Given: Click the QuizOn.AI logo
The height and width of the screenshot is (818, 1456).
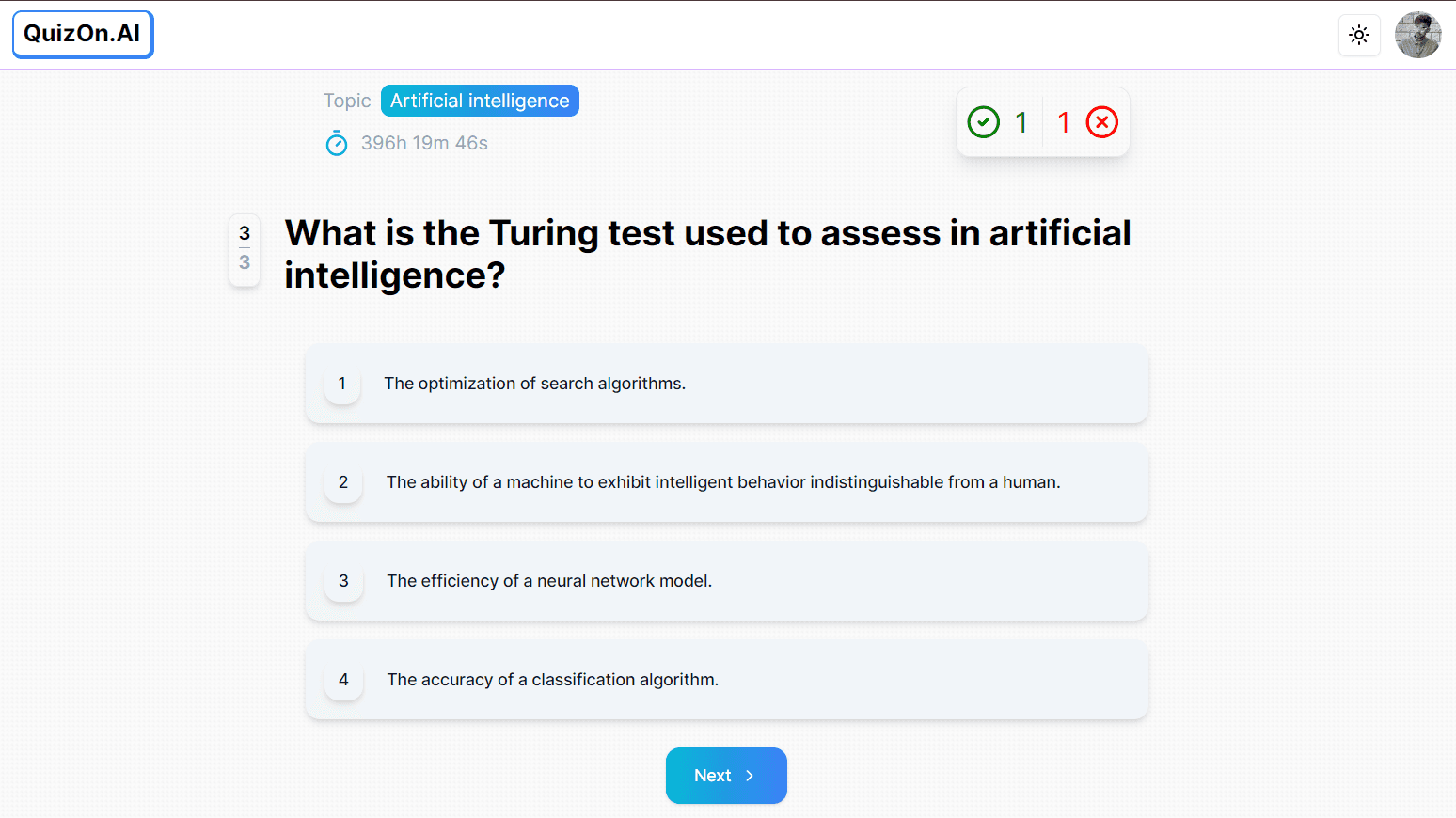Looking at the screenshot, I should coord(83,34).
